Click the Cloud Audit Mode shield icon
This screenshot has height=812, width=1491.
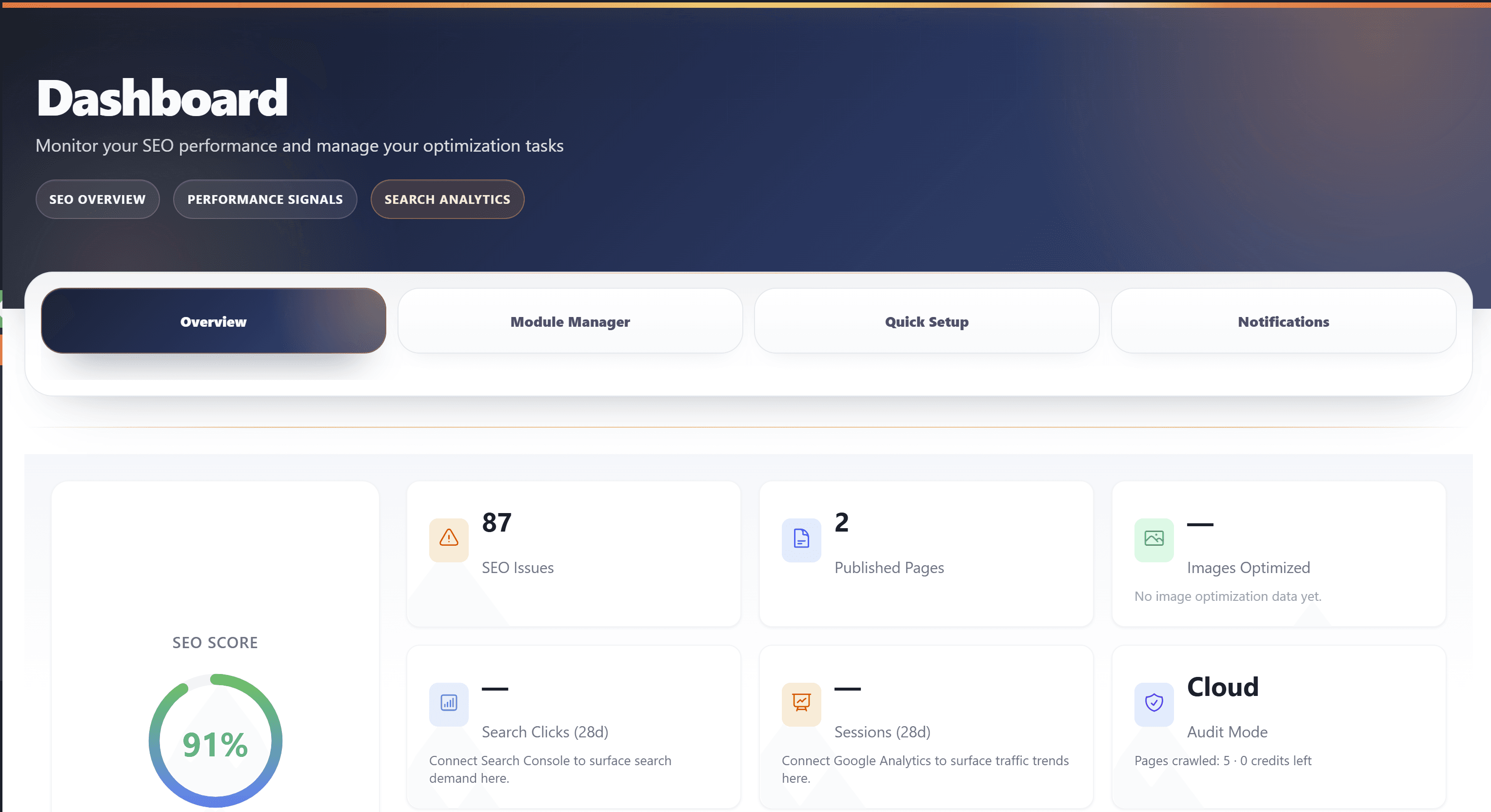(x=1154, y=704)
